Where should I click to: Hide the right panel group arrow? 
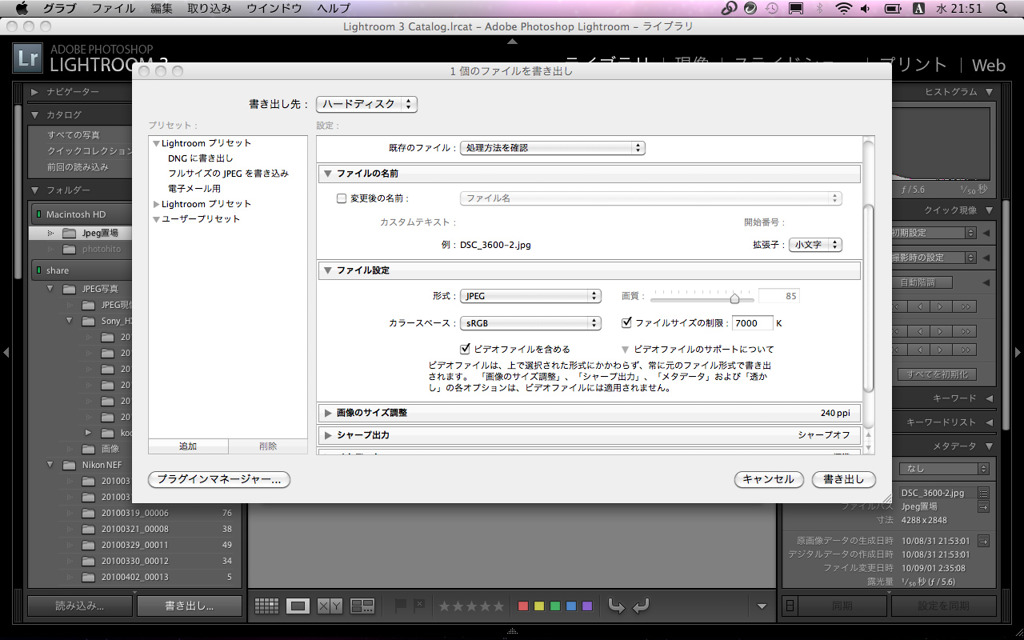pyautogui.click(x=1017, y=352)
